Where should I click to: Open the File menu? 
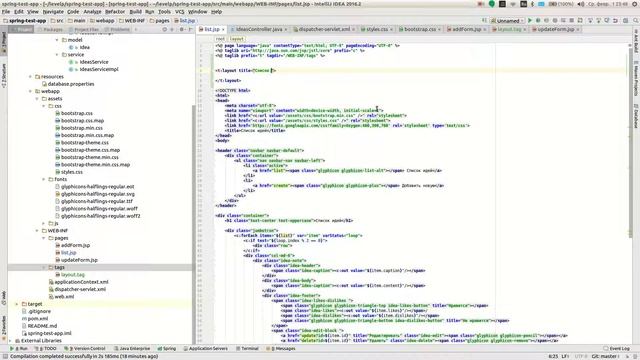coord(6,12)
